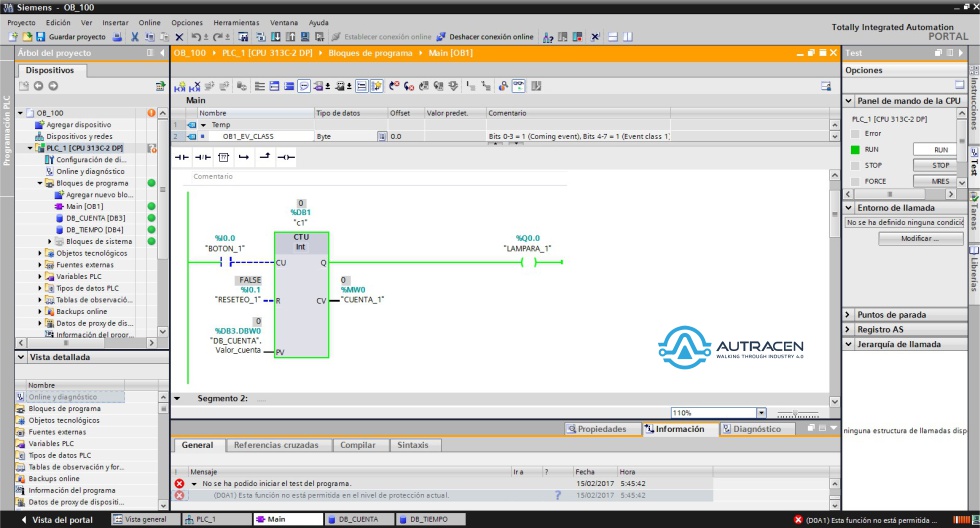The image size is (980, 528).
Task: Click the open branch favorite icon
Action: pos(244,157)
